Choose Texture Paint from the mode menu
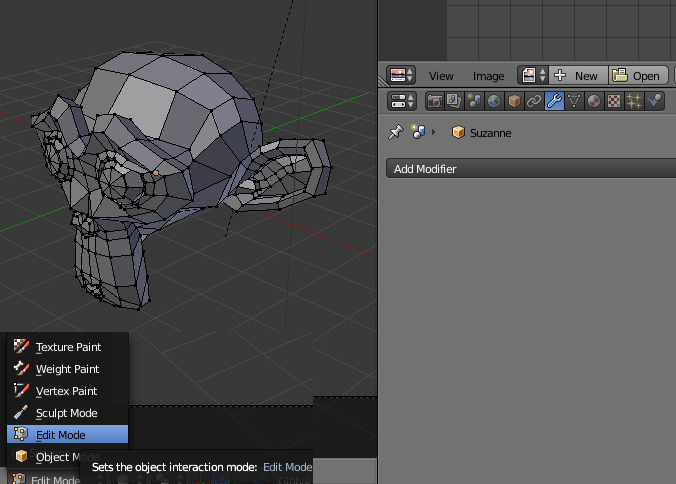Screen dimensions: 676x484 68,347
